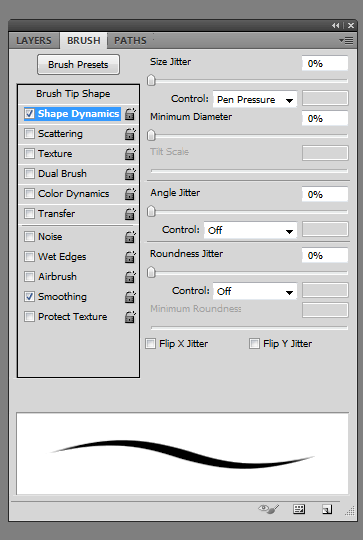This screenshot has height=540, width=363.
Task: Toggle the lock icon for Color Dynamics
Action: 130,194
